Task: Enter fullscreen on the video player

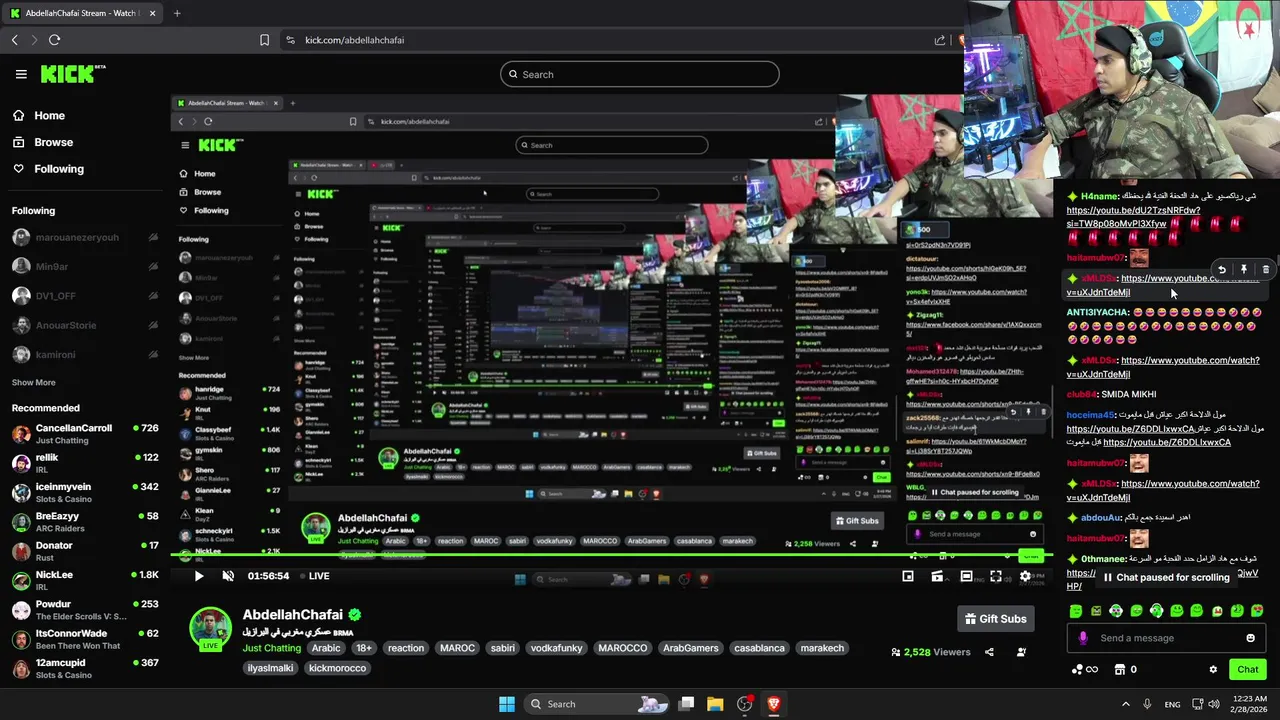Action: (996, 576)
